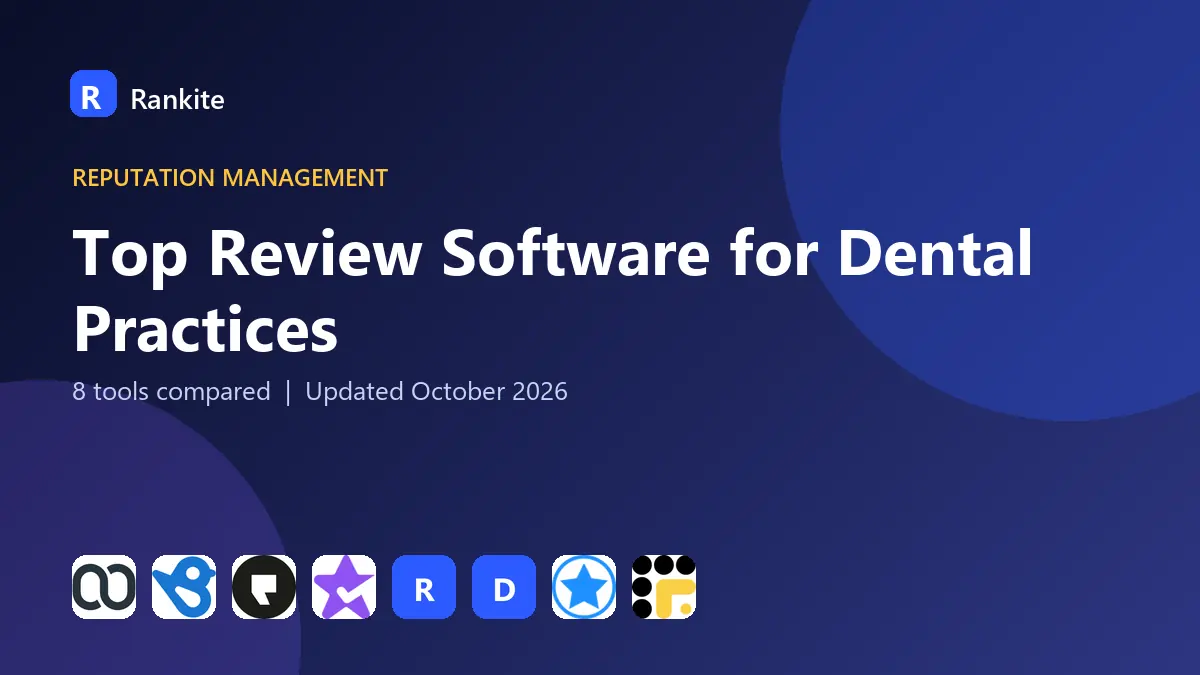Click the blue star in circle logo icon
This screenshot has height=675, width=1200.
(584, 587)
